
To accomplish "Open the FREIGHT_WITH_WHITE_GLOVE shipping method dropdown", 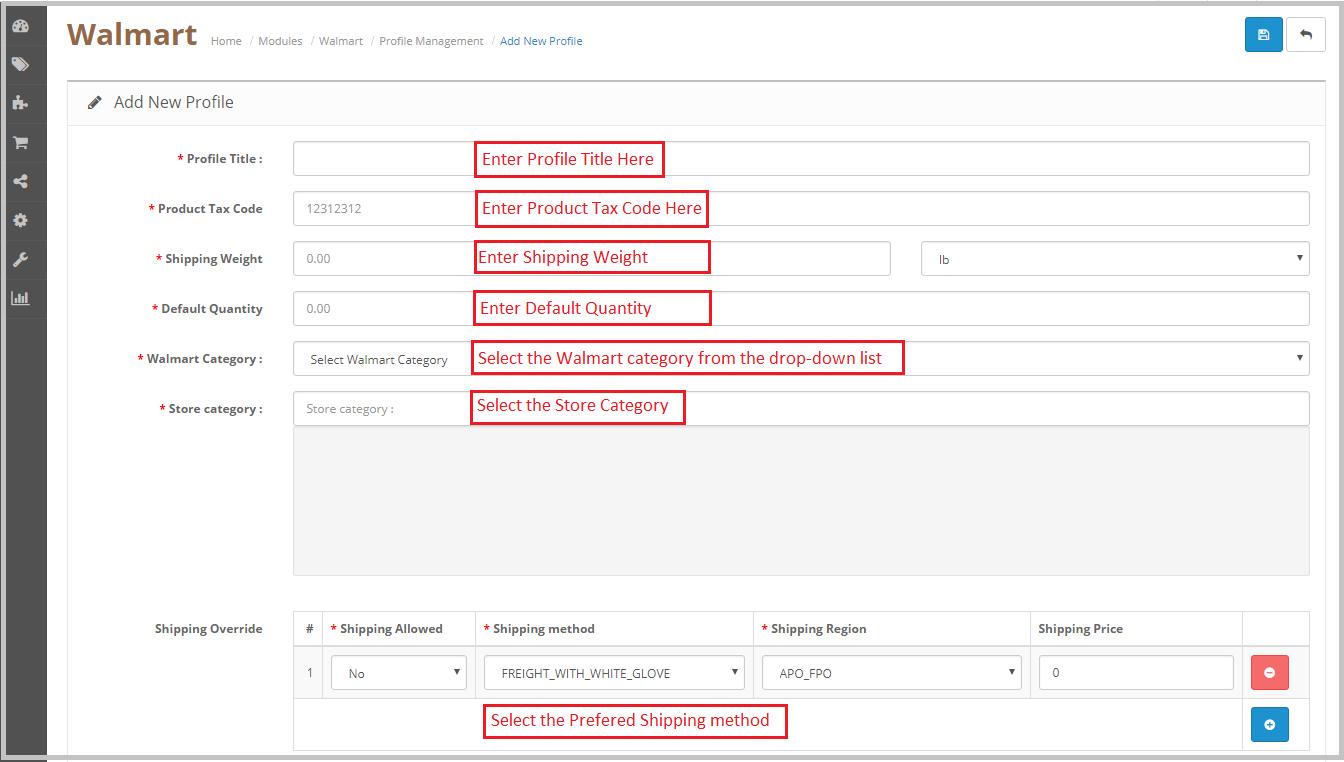I will coord(615,673).
